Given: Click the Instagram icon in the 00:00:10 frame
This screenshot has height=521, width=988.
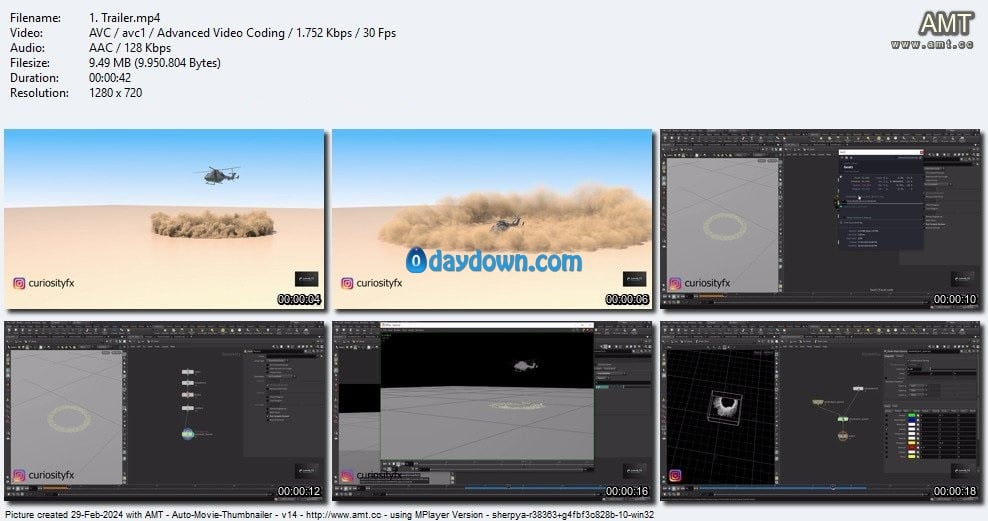Looking at the screenshot, I should (x=675, y=283).
